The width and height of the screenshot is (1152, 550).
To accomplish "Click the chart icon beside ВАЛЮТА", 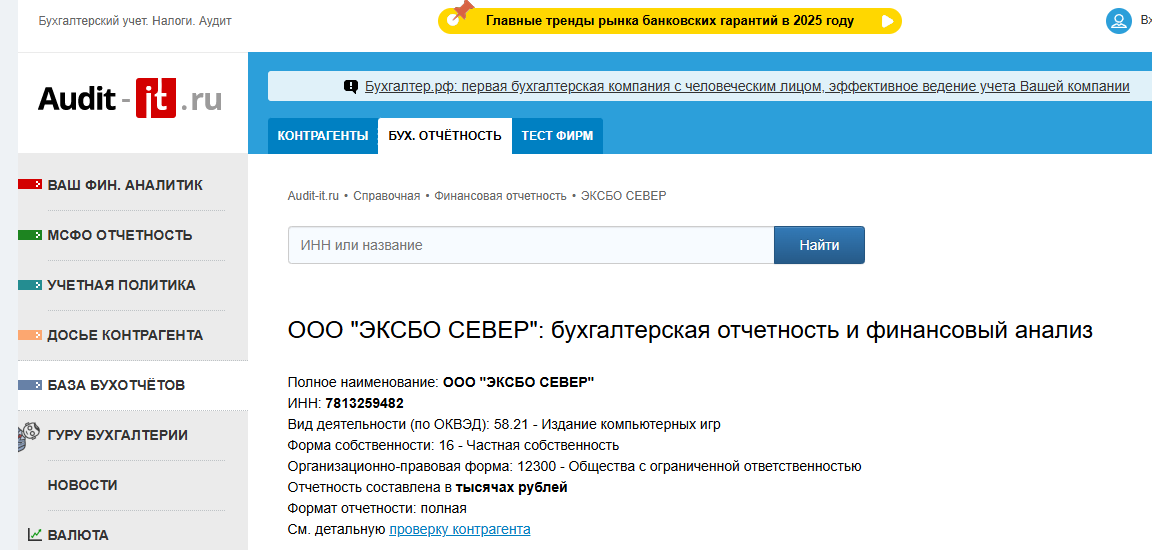I will point(35,535).
